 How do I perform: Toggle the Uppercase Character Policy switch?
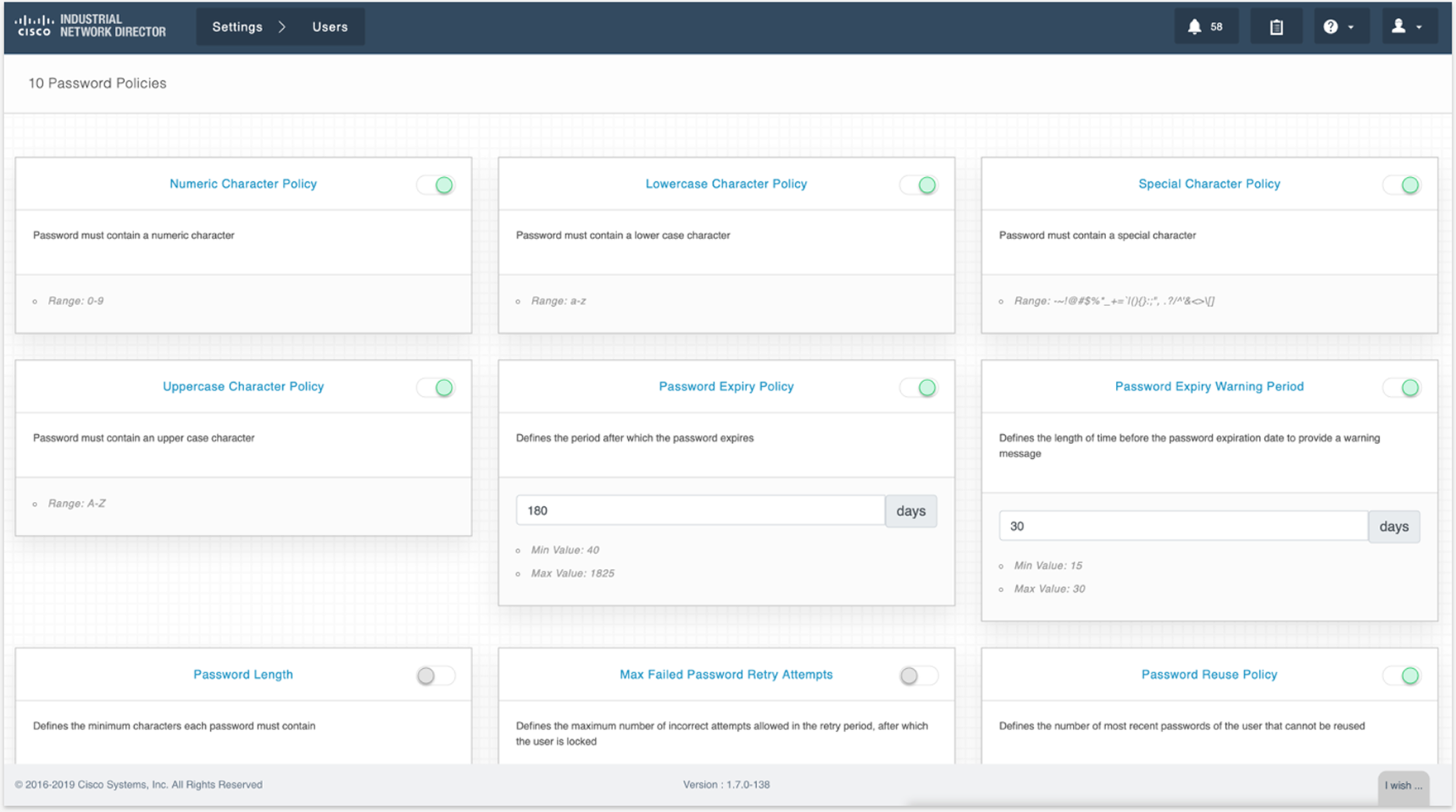[436, 387]
